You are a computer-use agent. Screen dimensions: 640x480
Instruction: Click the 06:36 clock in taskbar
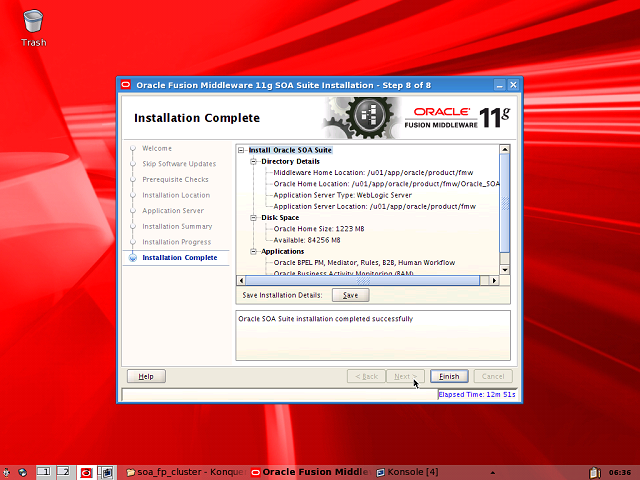click(x=620, y=473)
